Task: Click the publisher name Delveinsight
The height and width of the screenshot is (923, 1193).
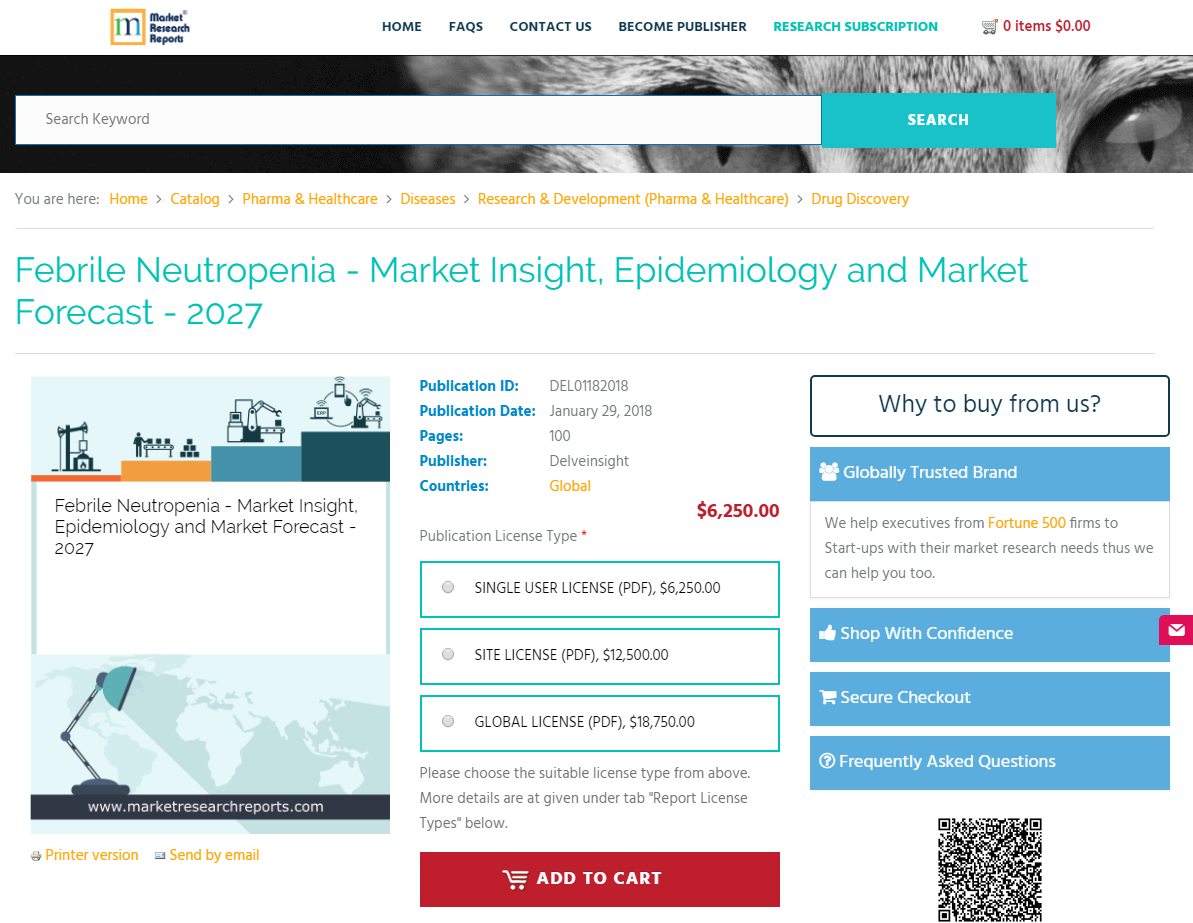Action: [x=589, y=461]
